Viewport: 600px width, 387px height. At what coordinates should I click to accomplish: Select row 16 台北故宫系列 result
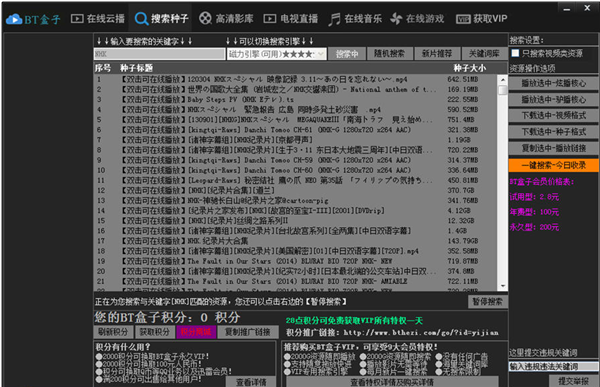pyautogui.click(x=295, y=230)
